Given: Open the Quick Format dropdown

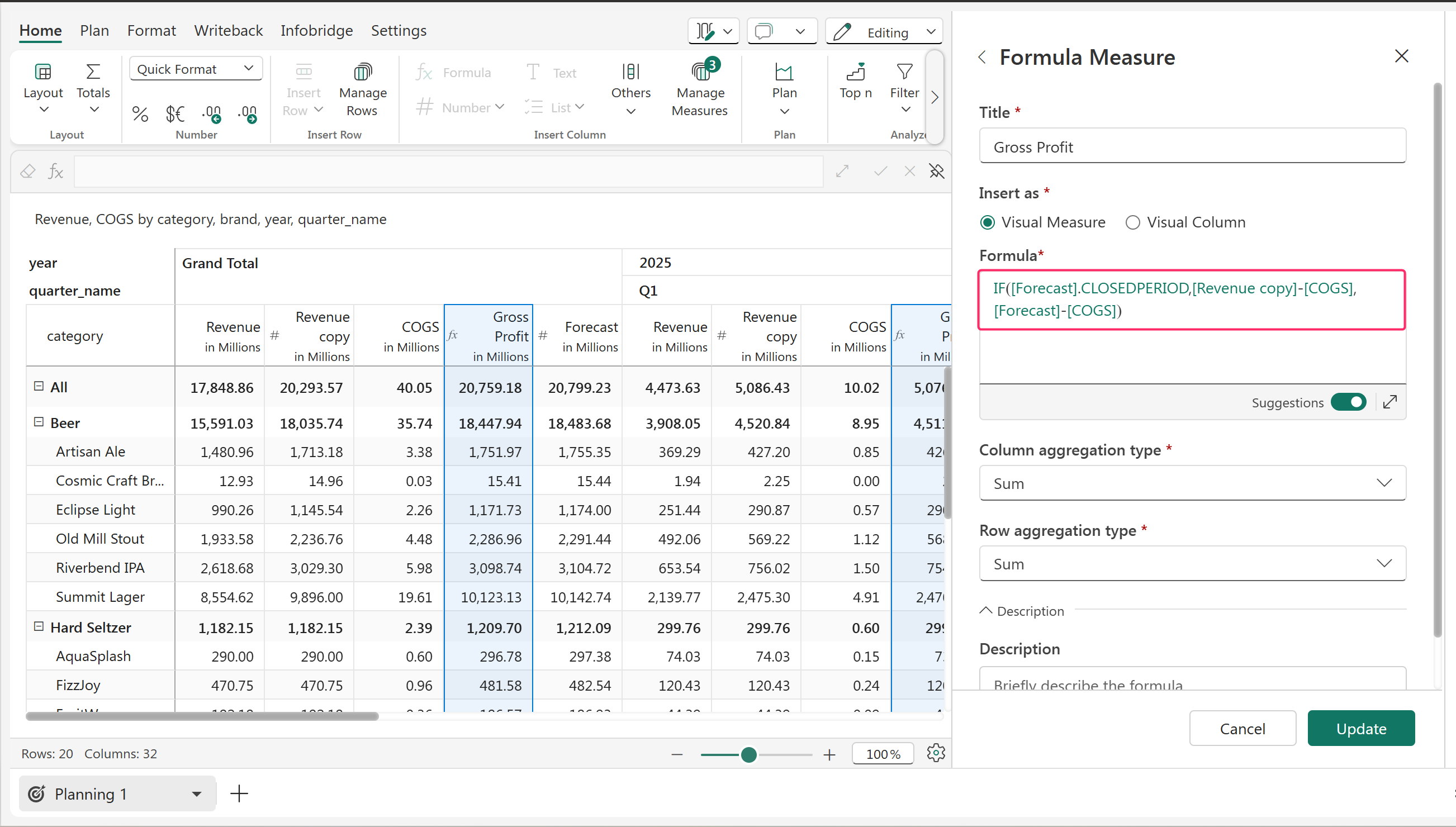Looking at the screenshot, I should point(196,69).
